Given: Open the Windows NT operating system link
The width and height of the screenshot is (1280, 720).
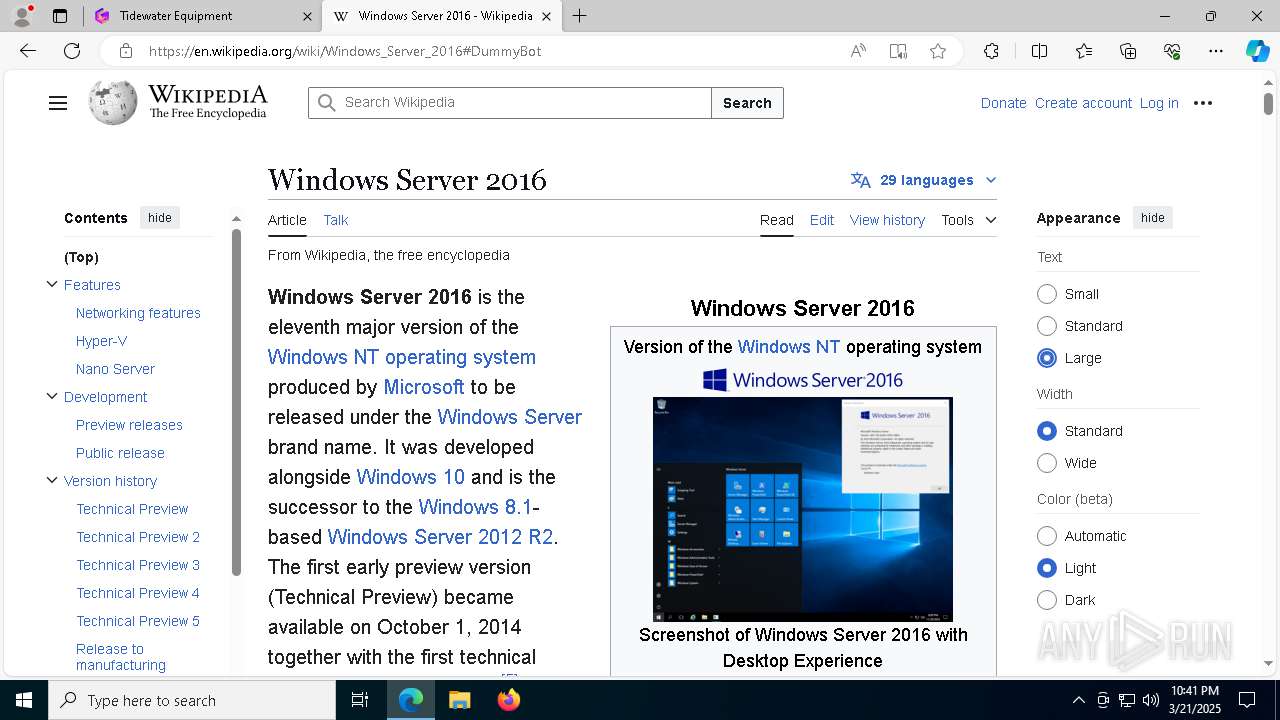Looking at the screenshot, I should coord(402,357).
